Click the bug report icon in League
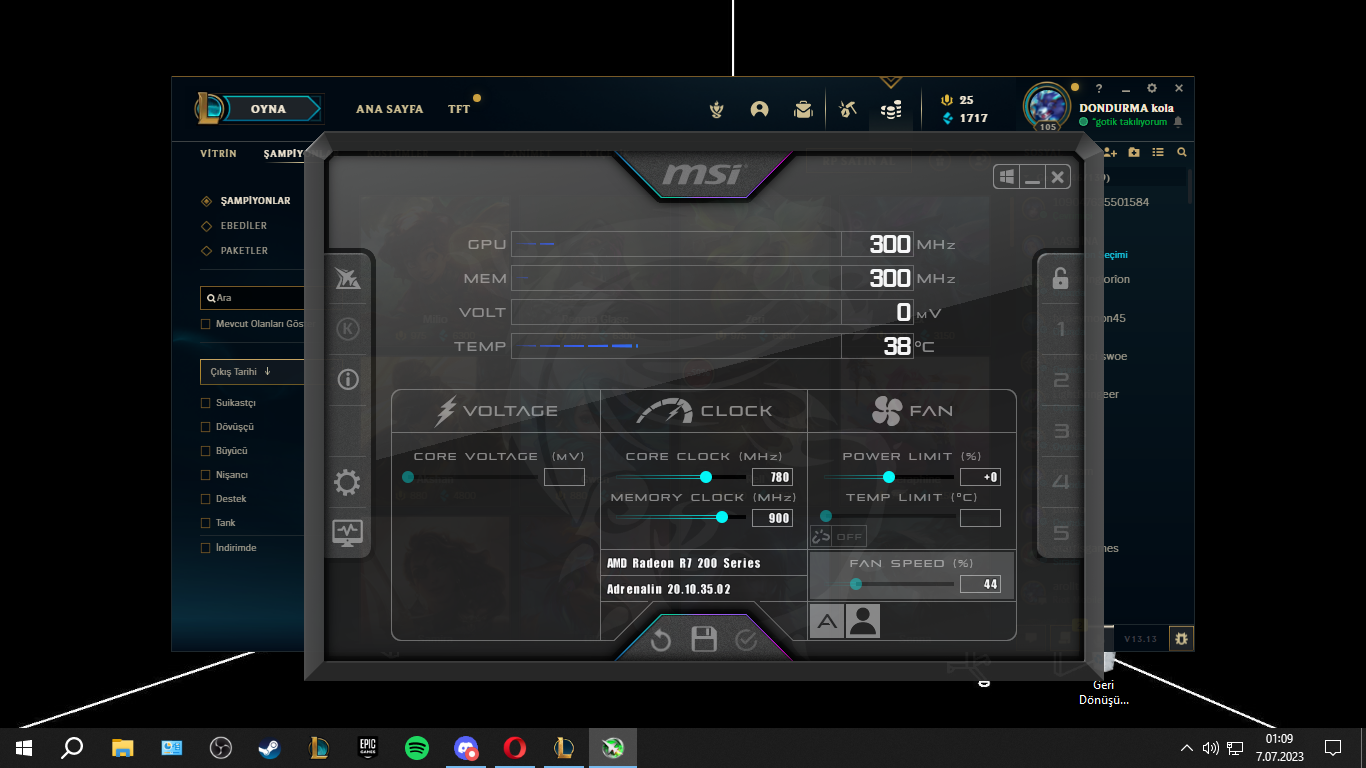 [1181, 638]
